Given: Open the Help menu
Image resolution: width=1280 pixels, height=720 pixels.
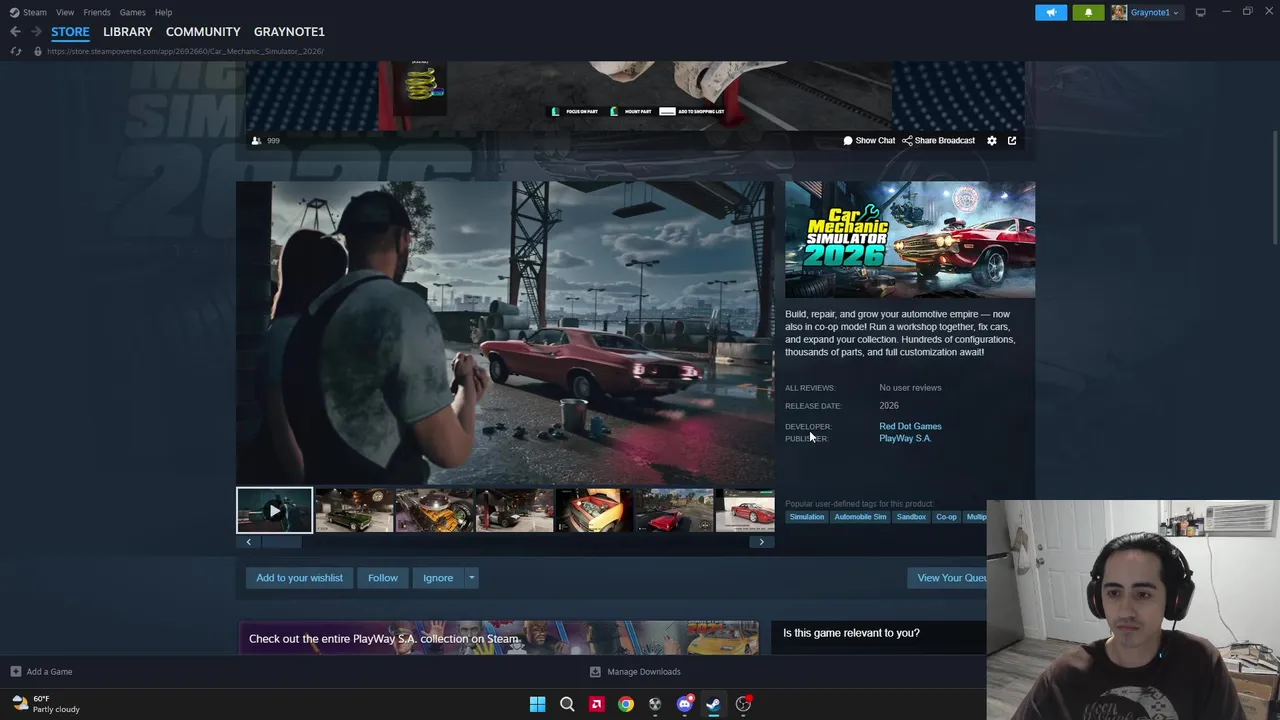Looking at the screenshot, I should [163, 12].
